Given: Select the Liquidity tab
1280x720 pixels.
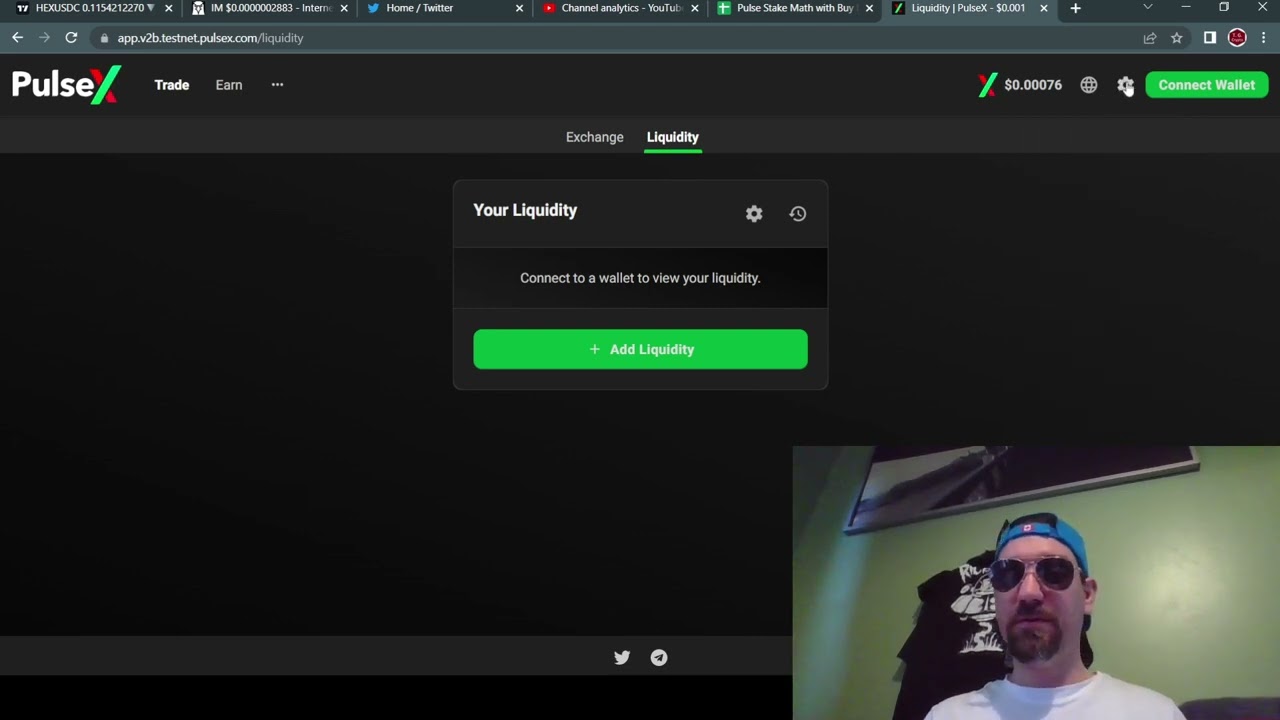Looking at the screenshot, I should tap(673, 137).
